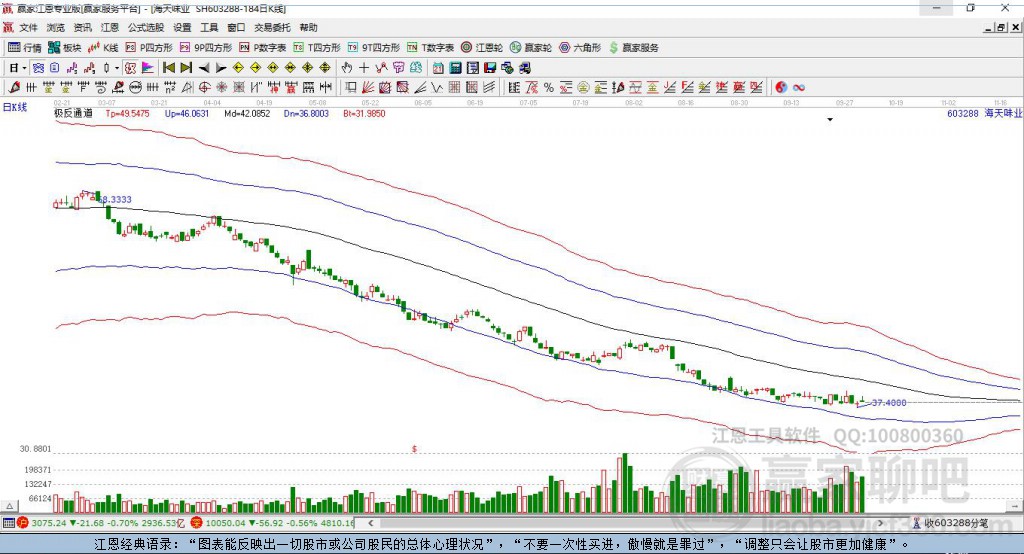Select the Gann fan lines tool

(x=368, y=88)
